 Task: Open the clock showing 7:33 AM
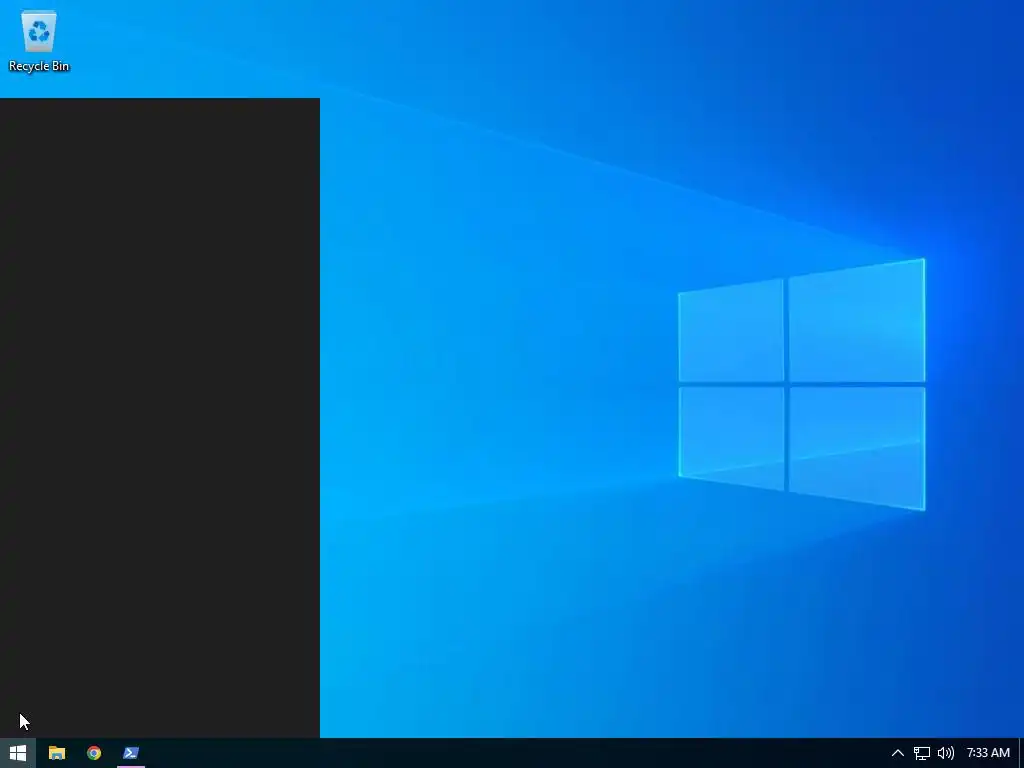(x=987, y=753)
